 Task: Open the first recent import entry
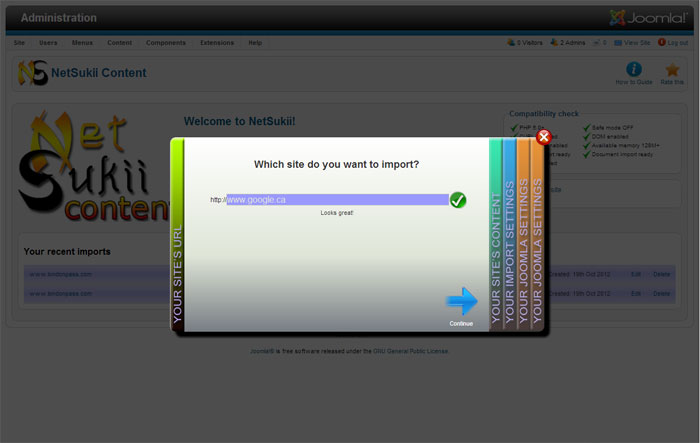click(x=60, y=274)
